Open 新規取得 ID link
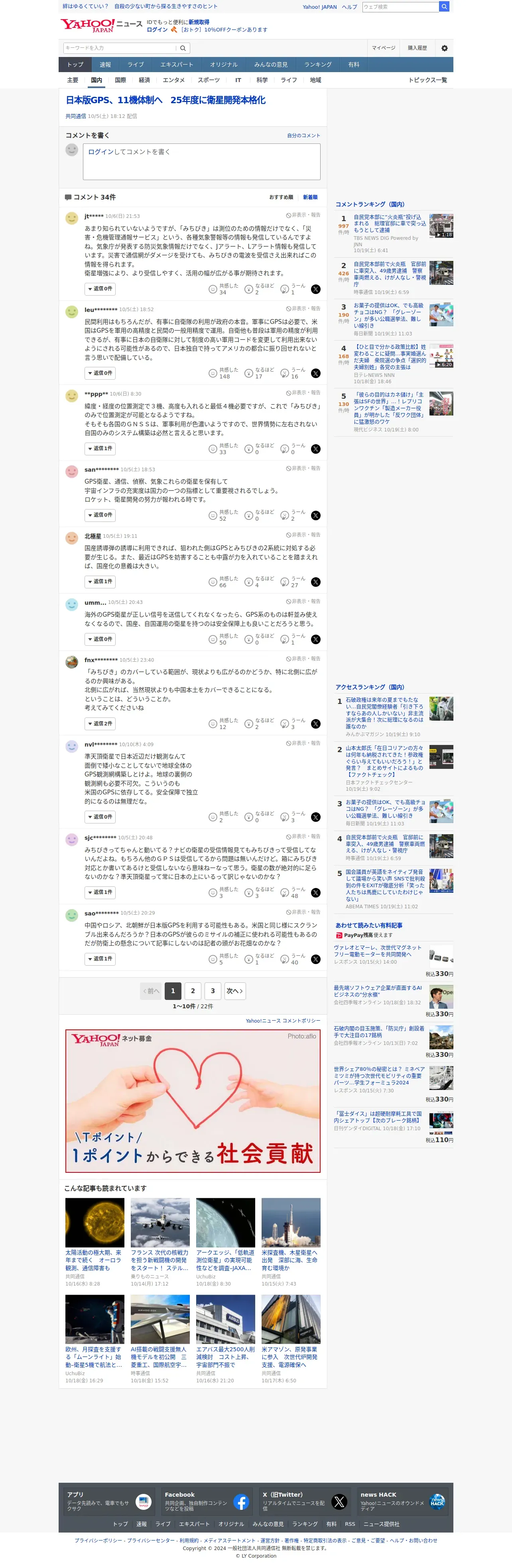The width and height of the screenshot is (512, 1568). pyautogui.click(x=199, y=22)
